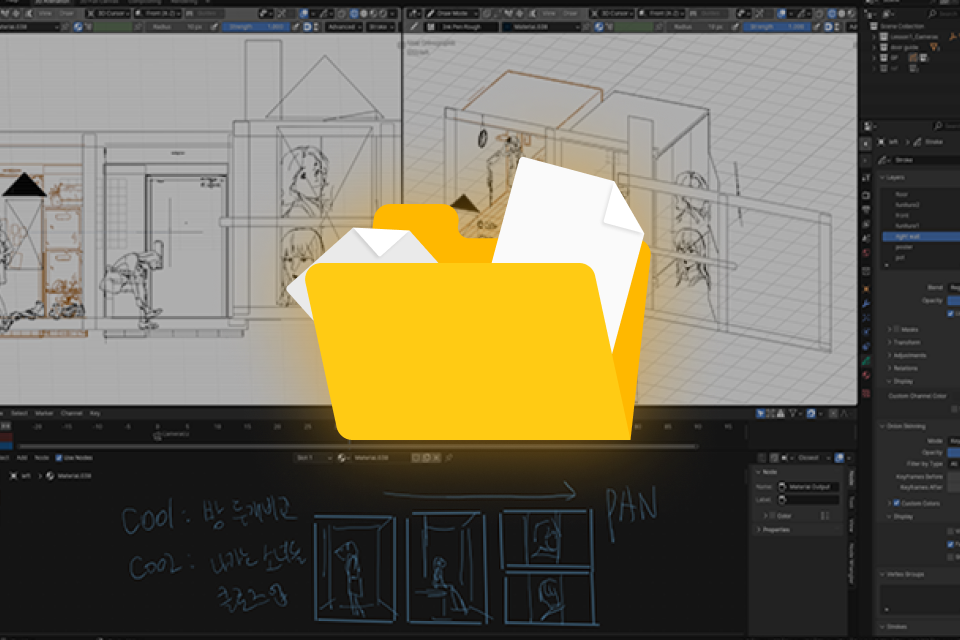Open the Render properties tab icon
This screenshot has width=960, height=640.
[866, 195]
